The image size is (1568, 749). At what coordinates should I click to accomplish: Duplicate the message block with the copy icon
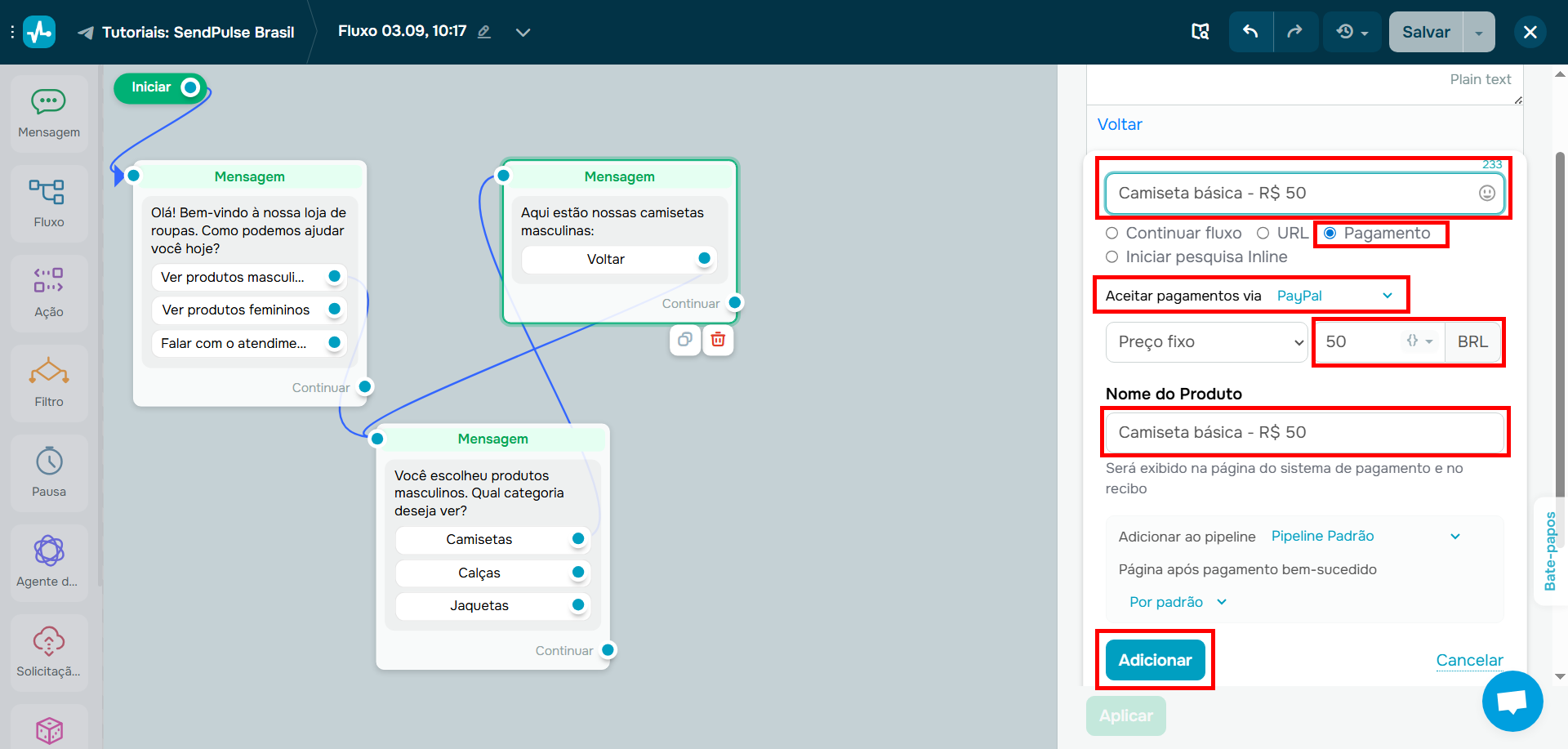coord(684,340)
